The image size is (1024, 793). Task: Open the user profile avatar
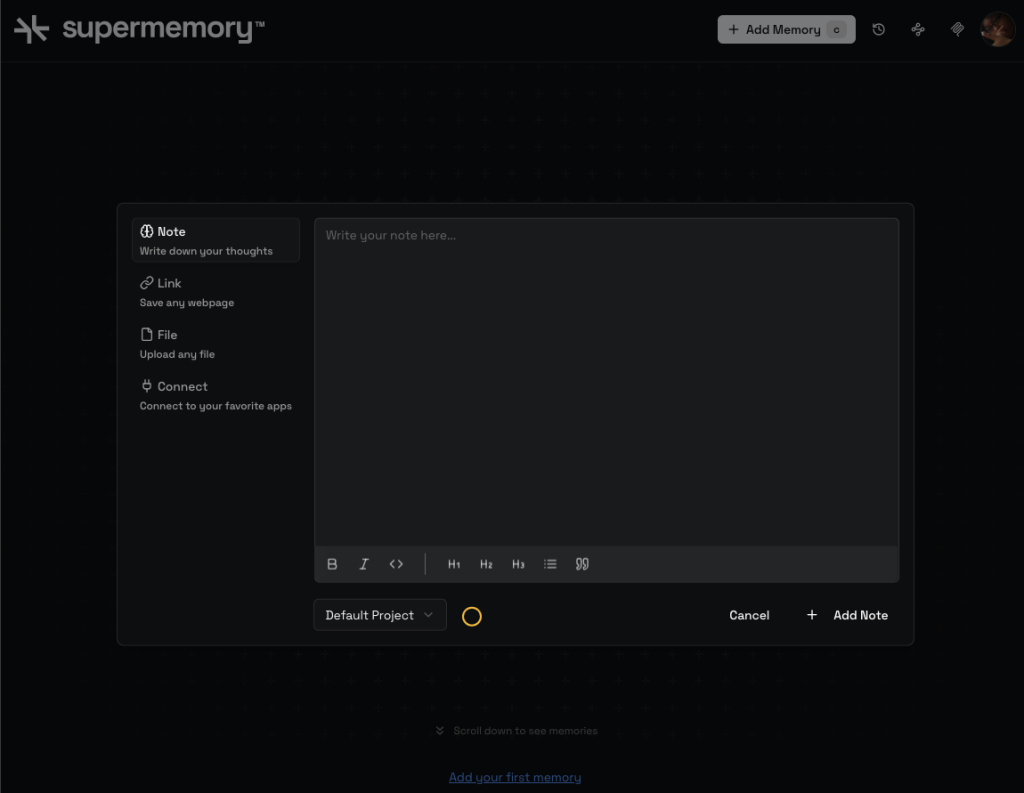tap(997, 30)
